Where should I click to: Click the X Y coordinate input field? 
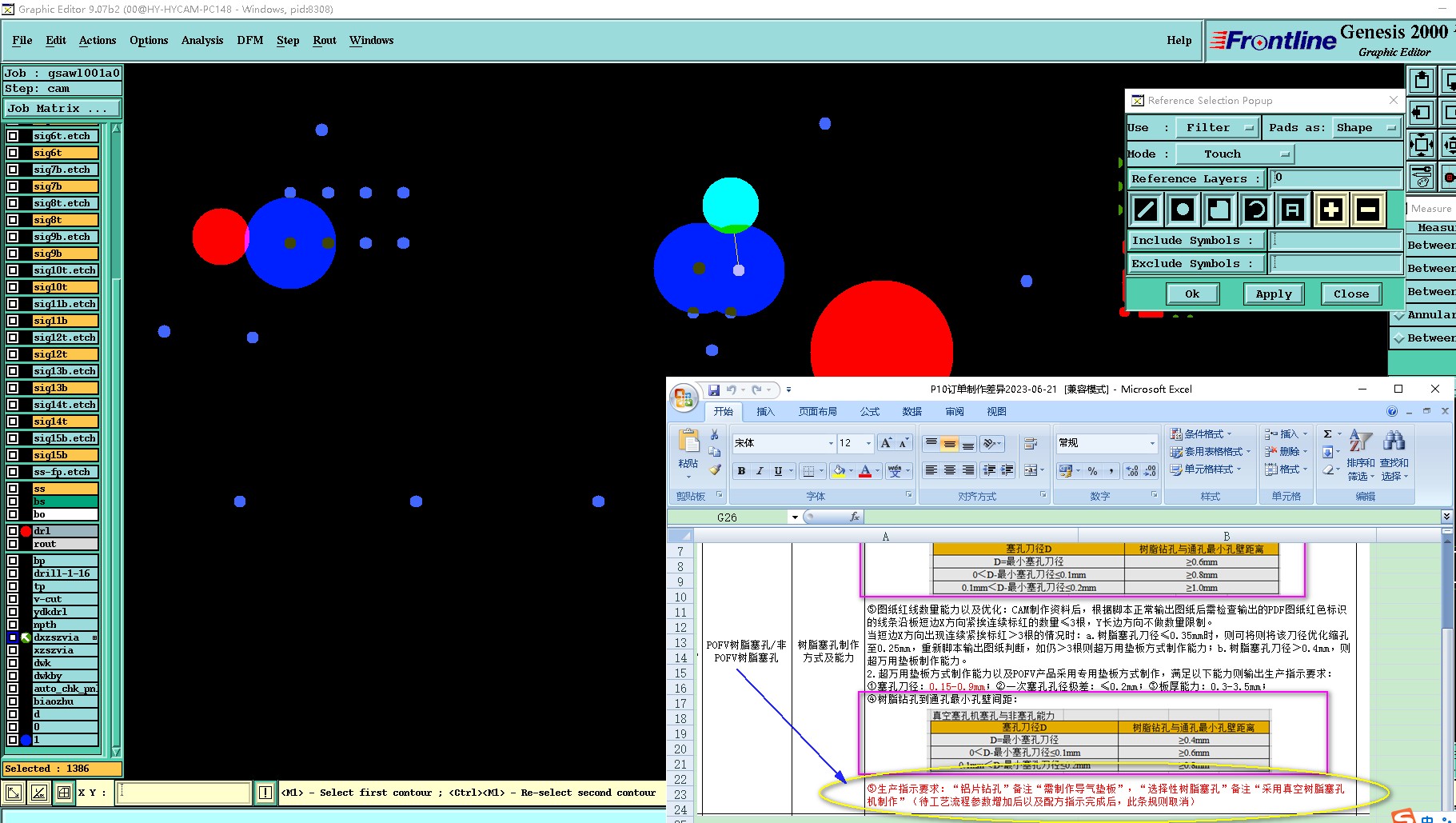184,793
